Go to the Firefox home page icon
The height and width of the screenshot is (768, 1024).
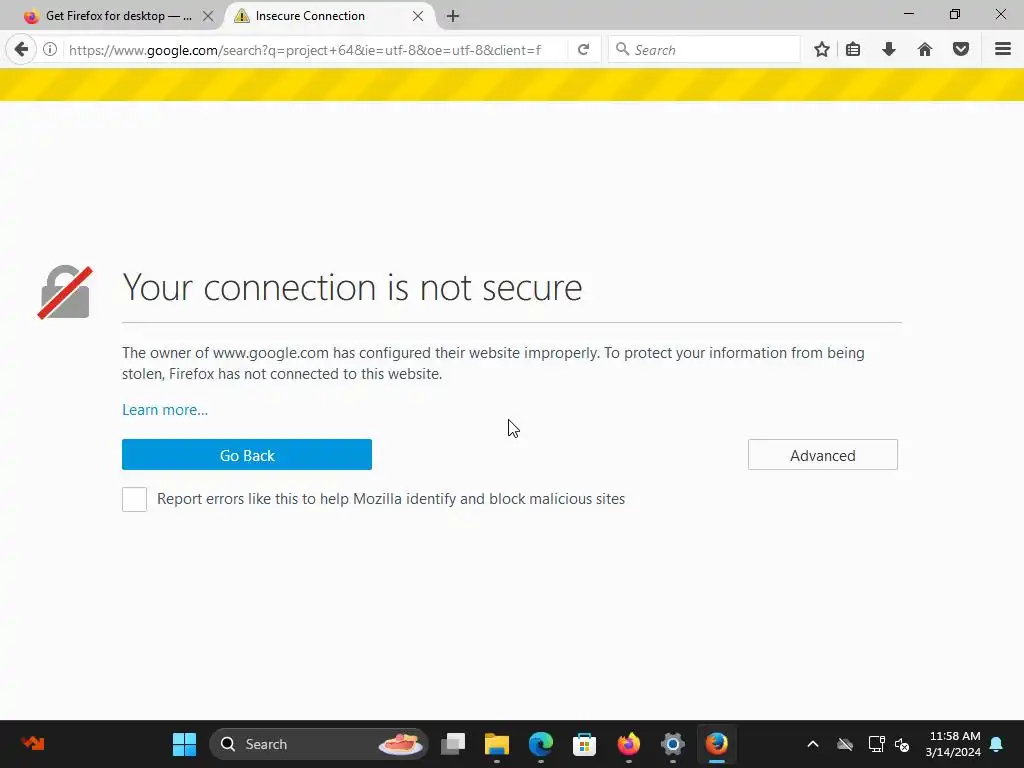point(925,50)
